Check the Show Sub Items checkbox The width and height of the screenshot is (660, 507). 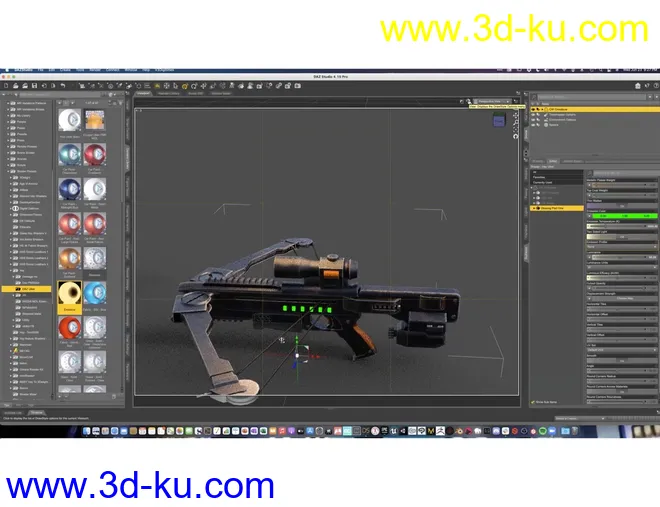click(x=533, y=402)
